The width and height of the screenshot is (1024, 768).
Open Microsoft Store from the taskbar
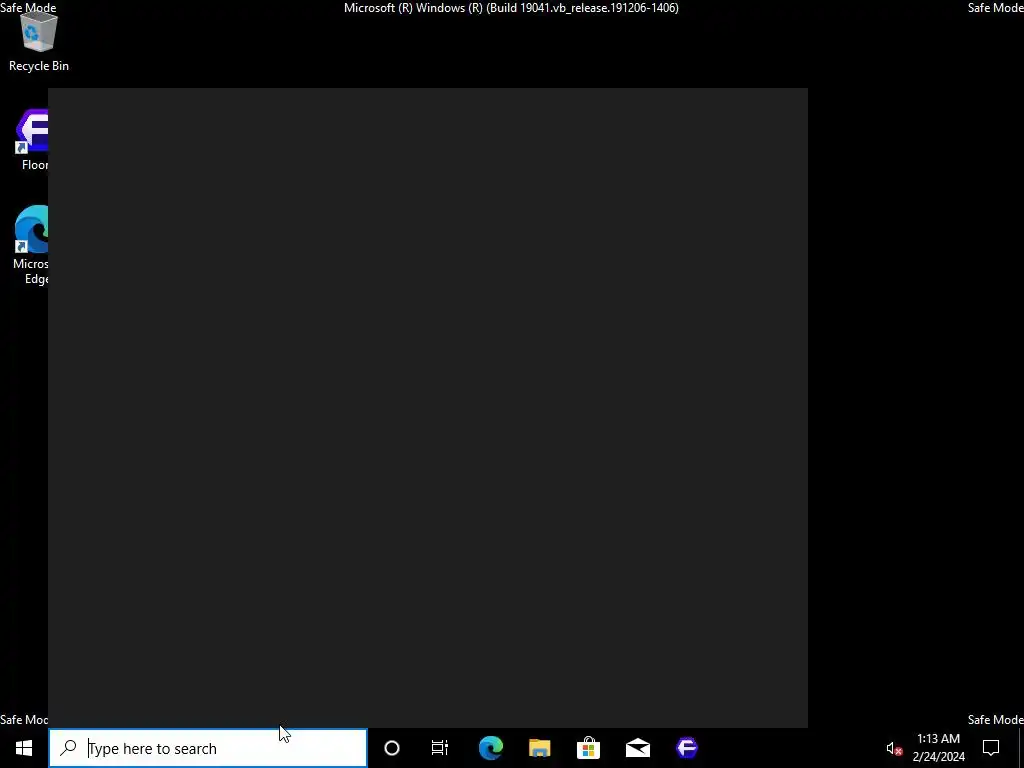click(588, 748)
